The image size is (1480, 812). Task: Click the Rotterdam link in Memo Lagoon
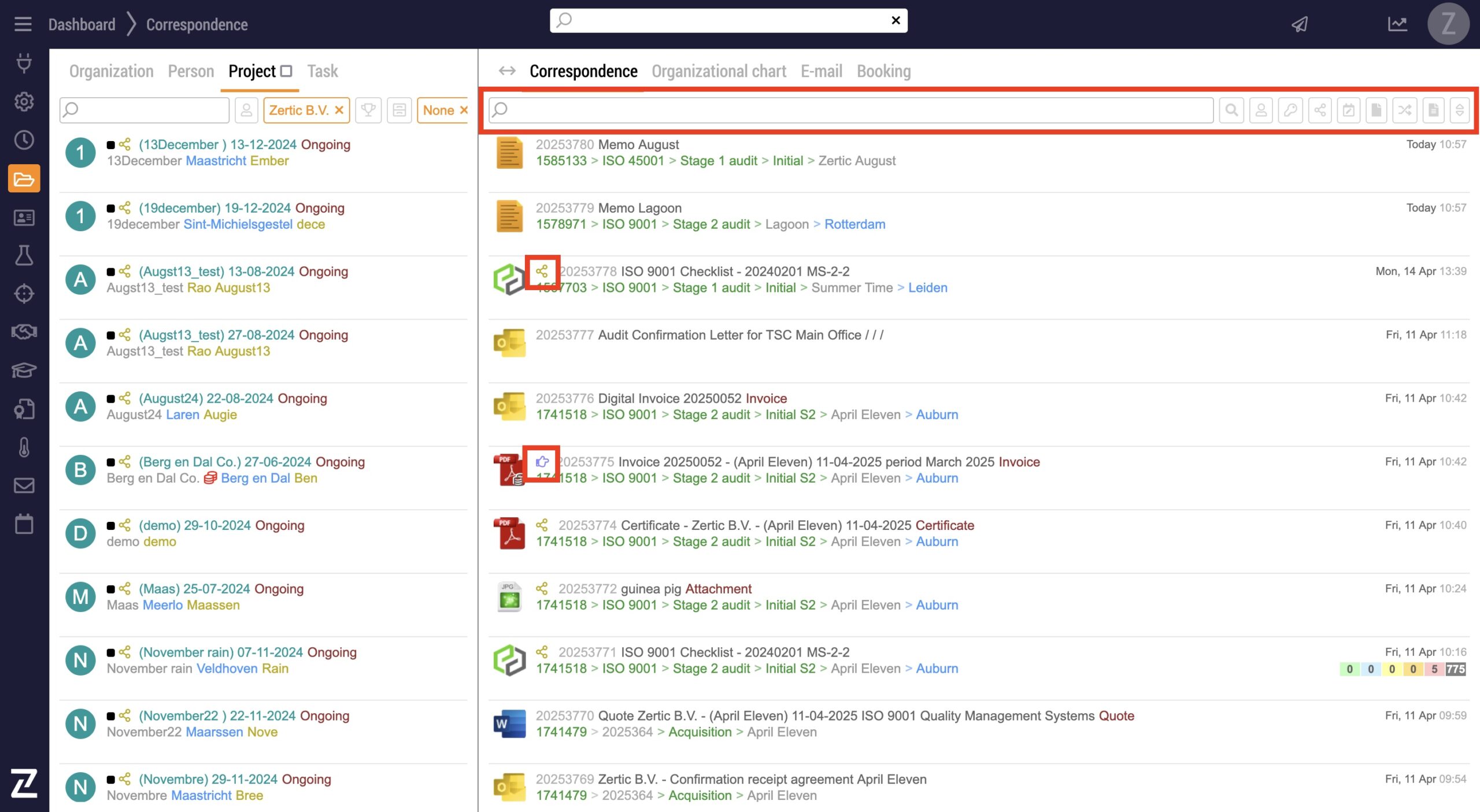(x=854, y=224)
